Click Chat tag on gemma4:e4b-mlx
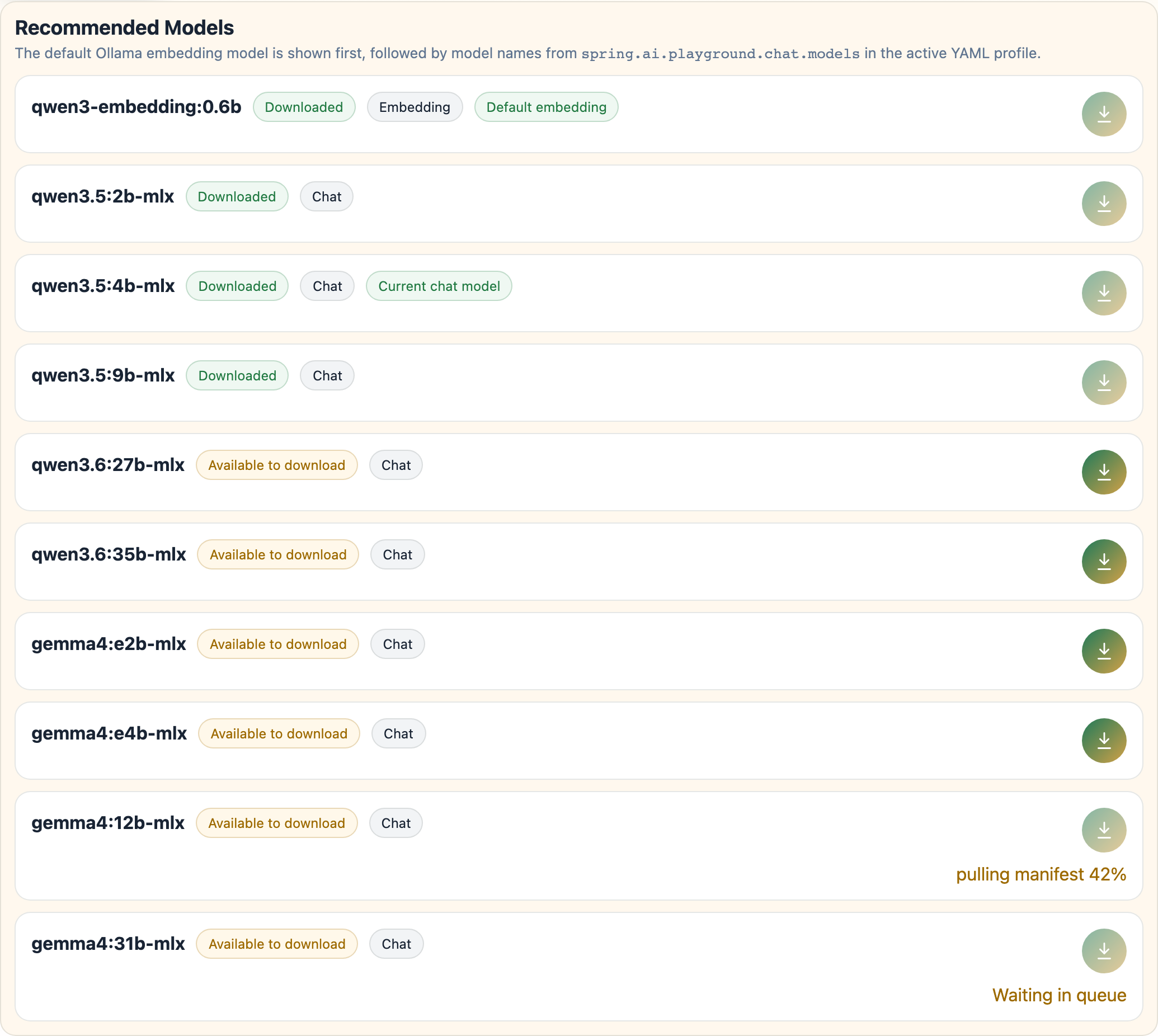This screenshot has width=1158, height=1036. (398, 733)
